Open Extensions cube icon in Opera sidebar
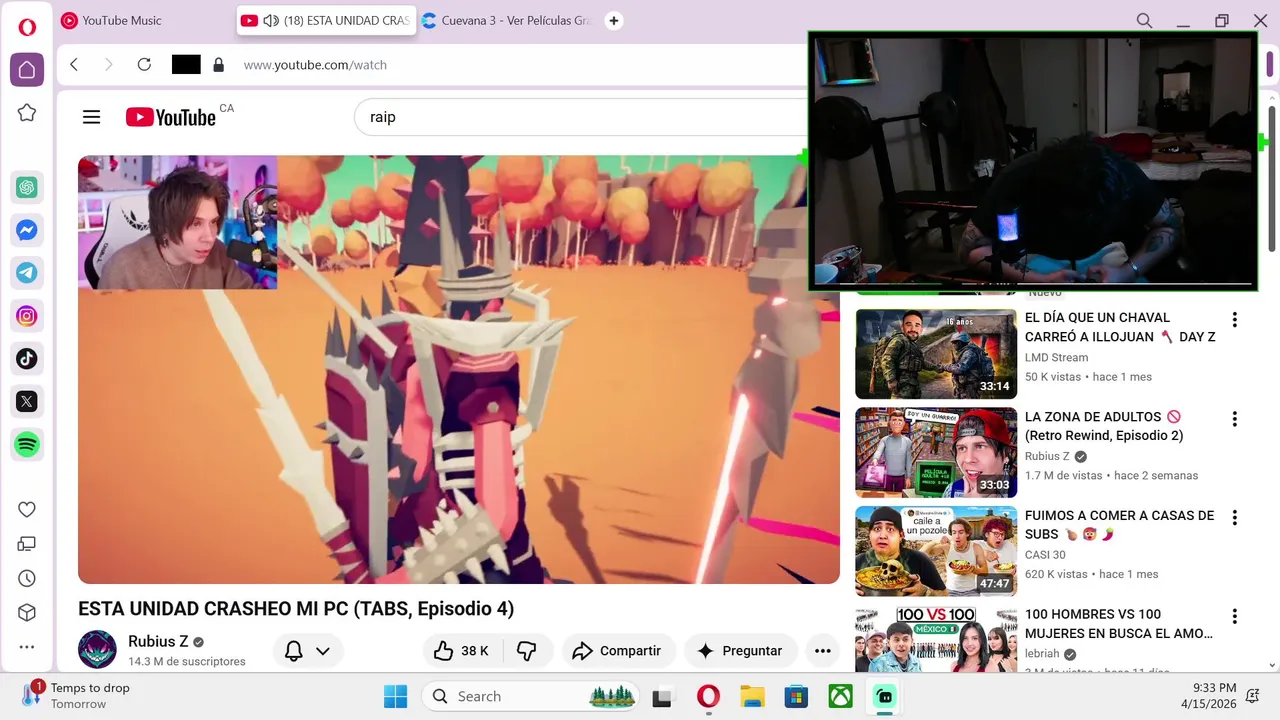 point(27,612)
